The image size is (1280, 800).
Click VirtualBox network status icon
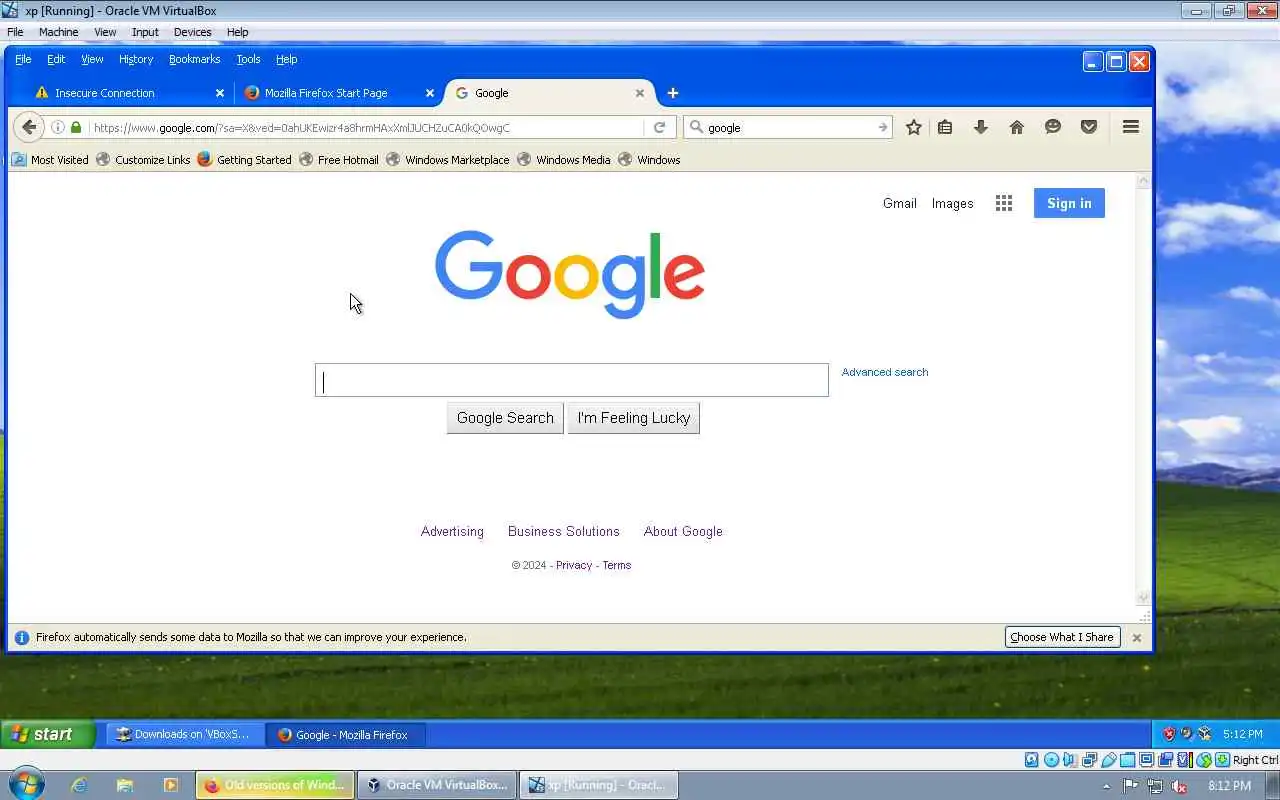pos(1089,760)
